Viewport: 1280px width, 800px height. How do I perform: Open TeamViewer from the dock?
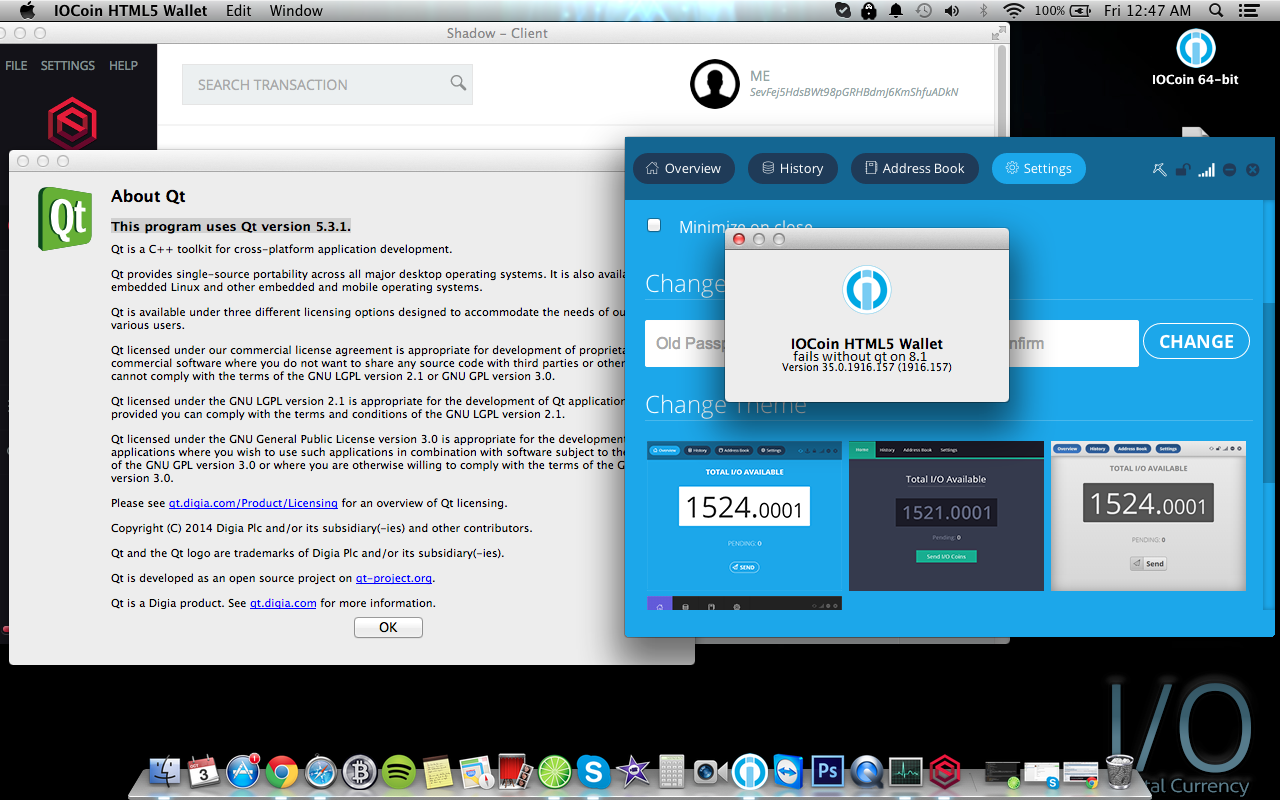(788, 771)
